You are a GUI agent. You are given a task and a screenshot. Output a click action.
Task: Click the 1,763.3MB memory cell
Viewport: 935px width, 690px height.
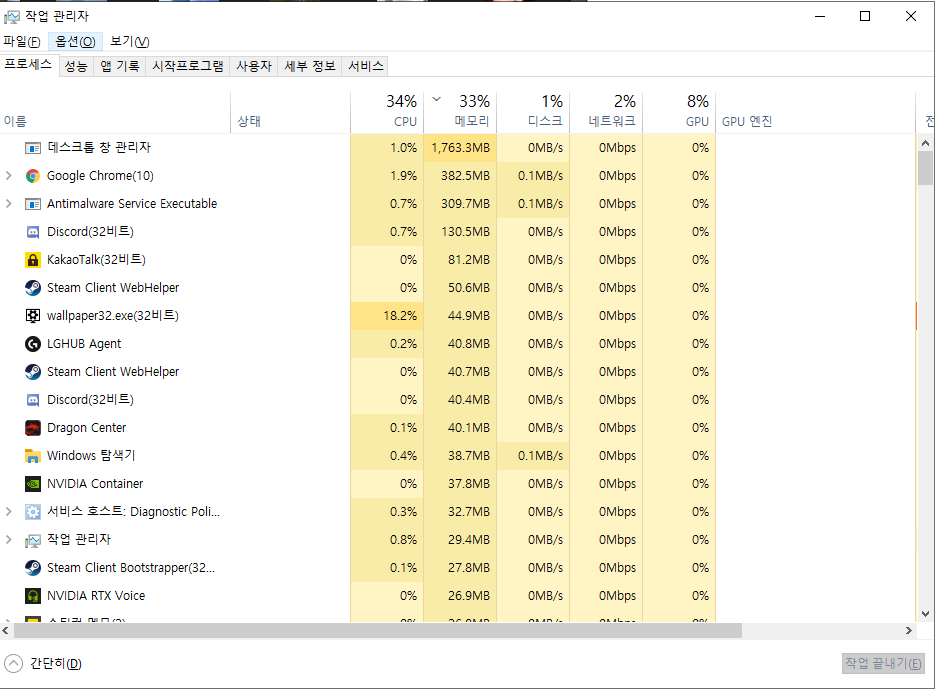coord(460,148)
